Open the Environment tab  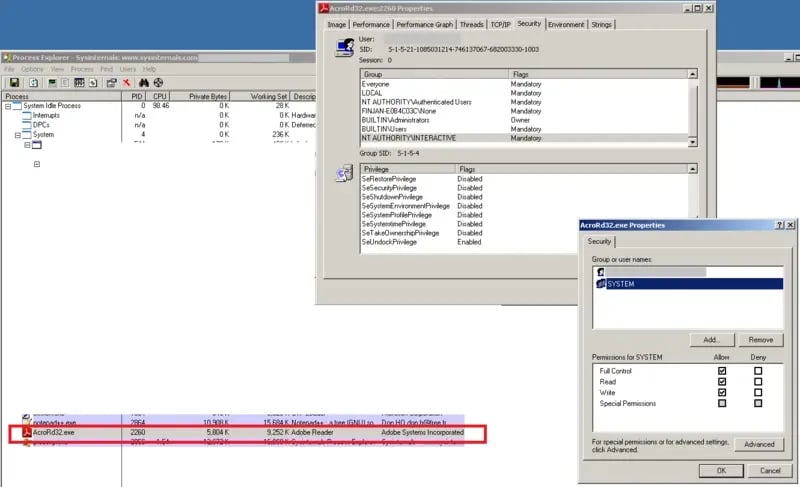566,24
